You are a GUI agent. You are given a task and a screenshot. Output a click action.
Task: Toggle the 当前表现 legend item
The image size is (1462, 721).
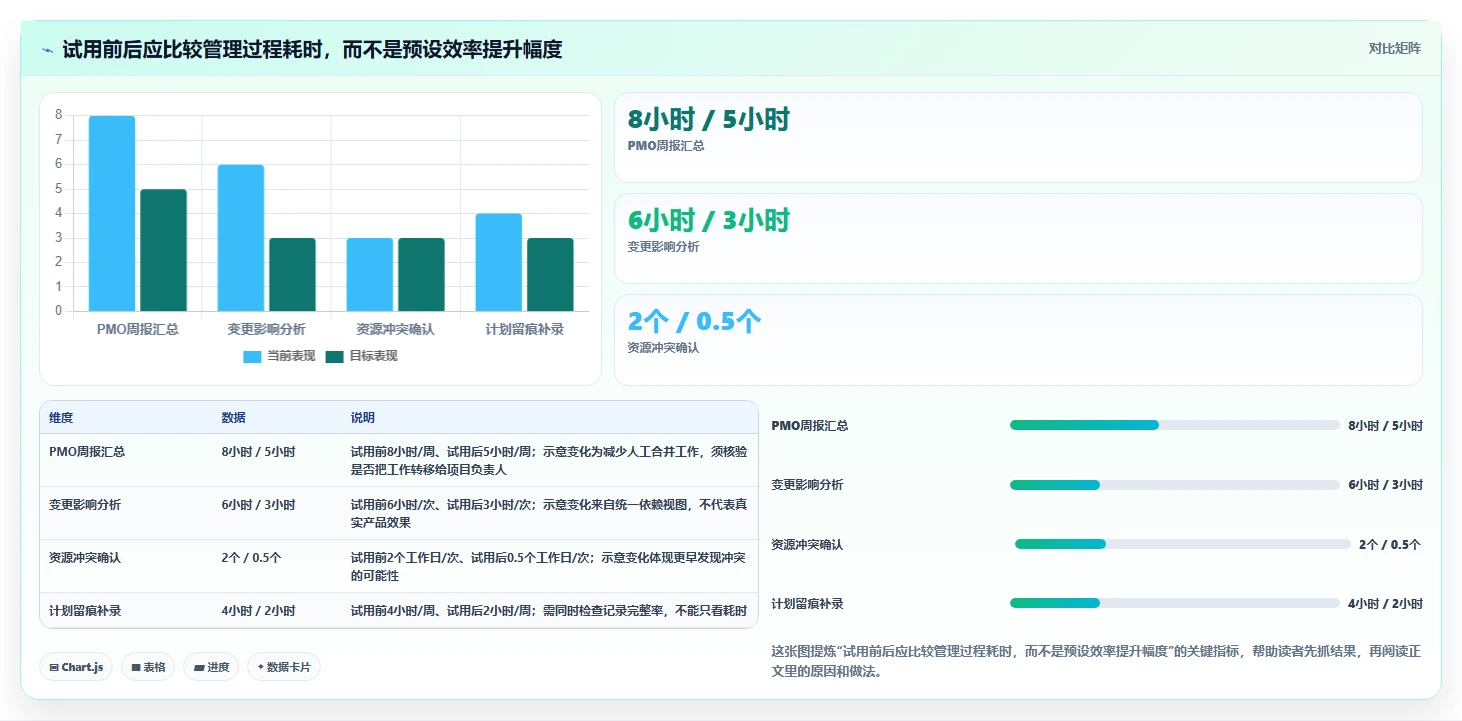point(279,356)
